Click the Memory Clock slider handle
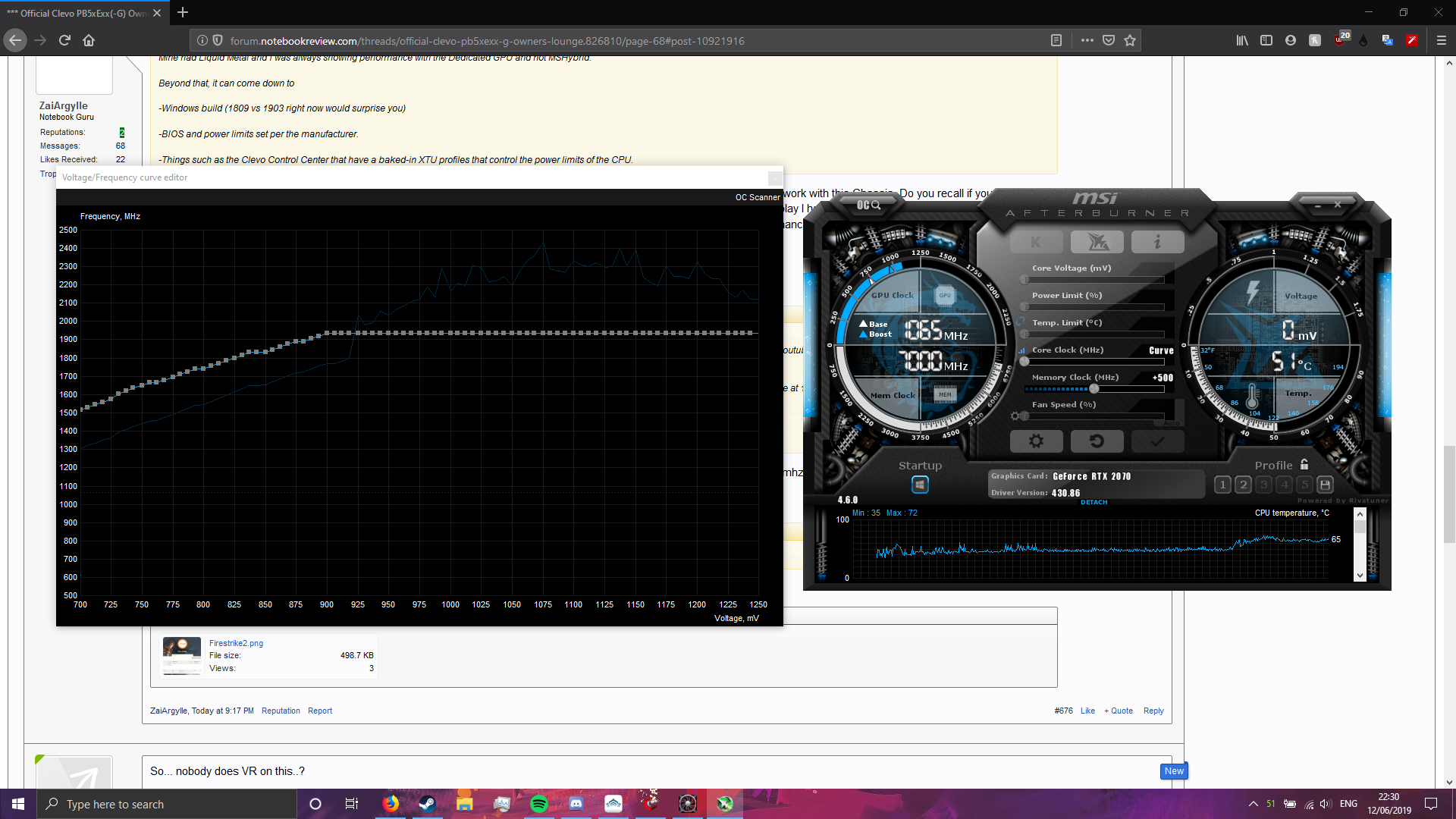 pyautogui.click(x=1094, y=389)
